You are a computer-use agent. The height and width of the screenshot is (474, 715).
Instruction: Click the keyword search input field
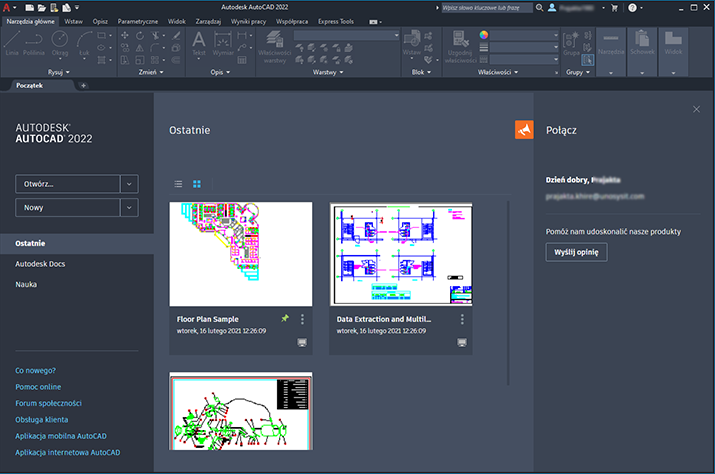(x=487, y=7)
